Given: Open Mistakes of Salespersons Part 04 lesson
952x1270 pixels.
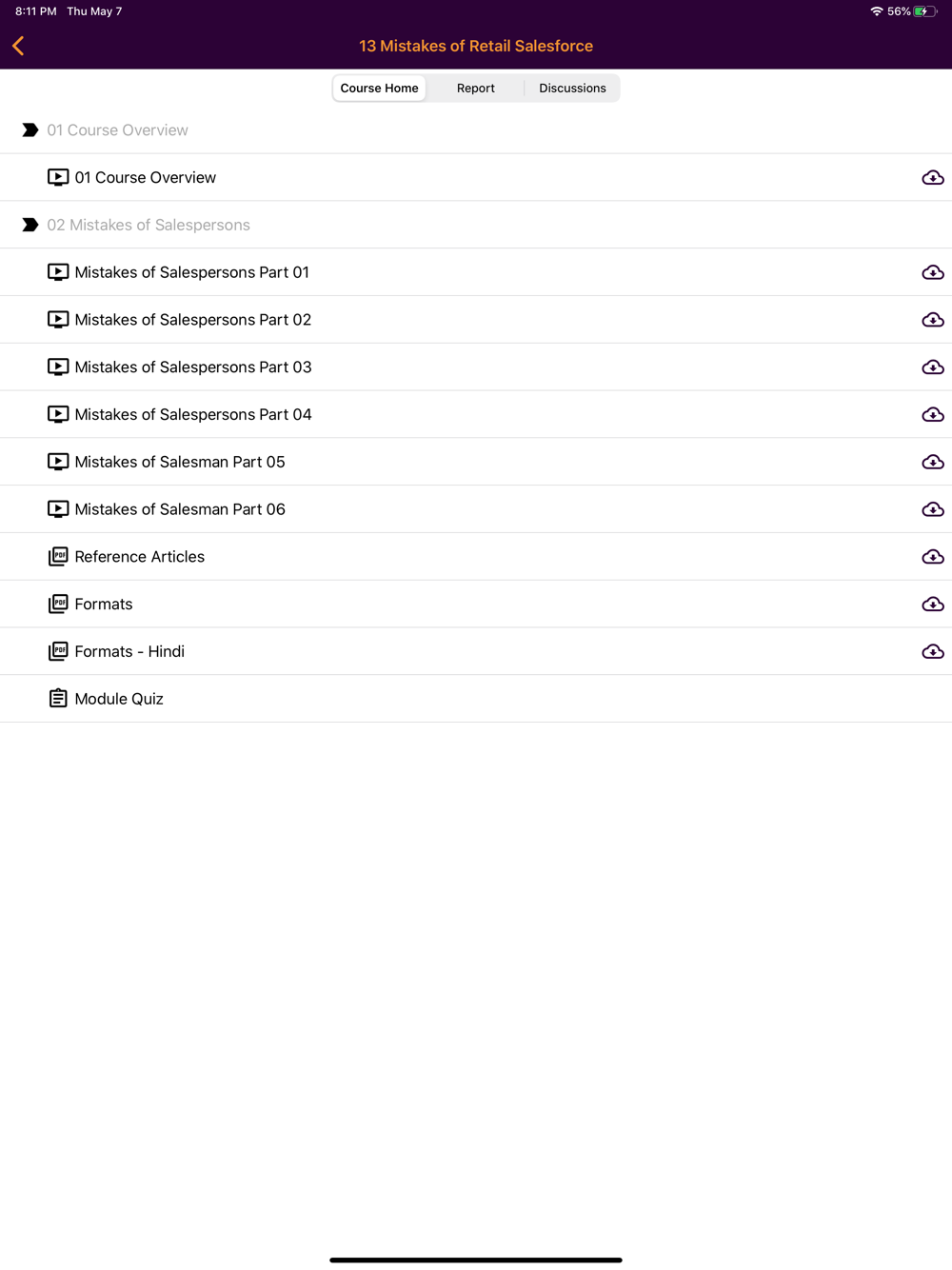Looking at the screenshot, I should pyautogui.click(x=193, y=415).
